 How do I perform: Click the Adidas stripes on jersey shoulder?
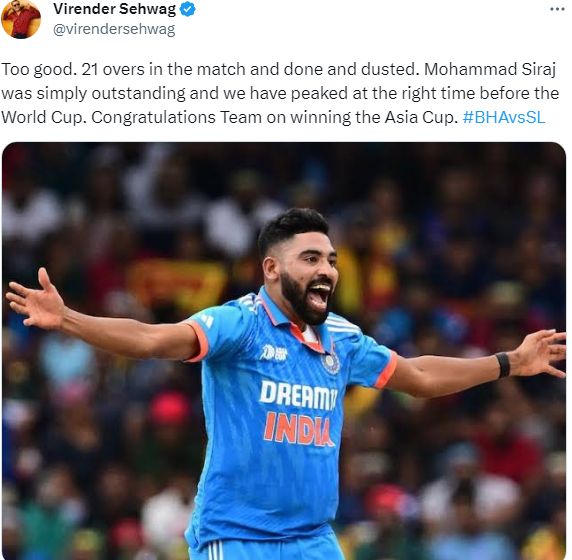[x=344, y=323]
